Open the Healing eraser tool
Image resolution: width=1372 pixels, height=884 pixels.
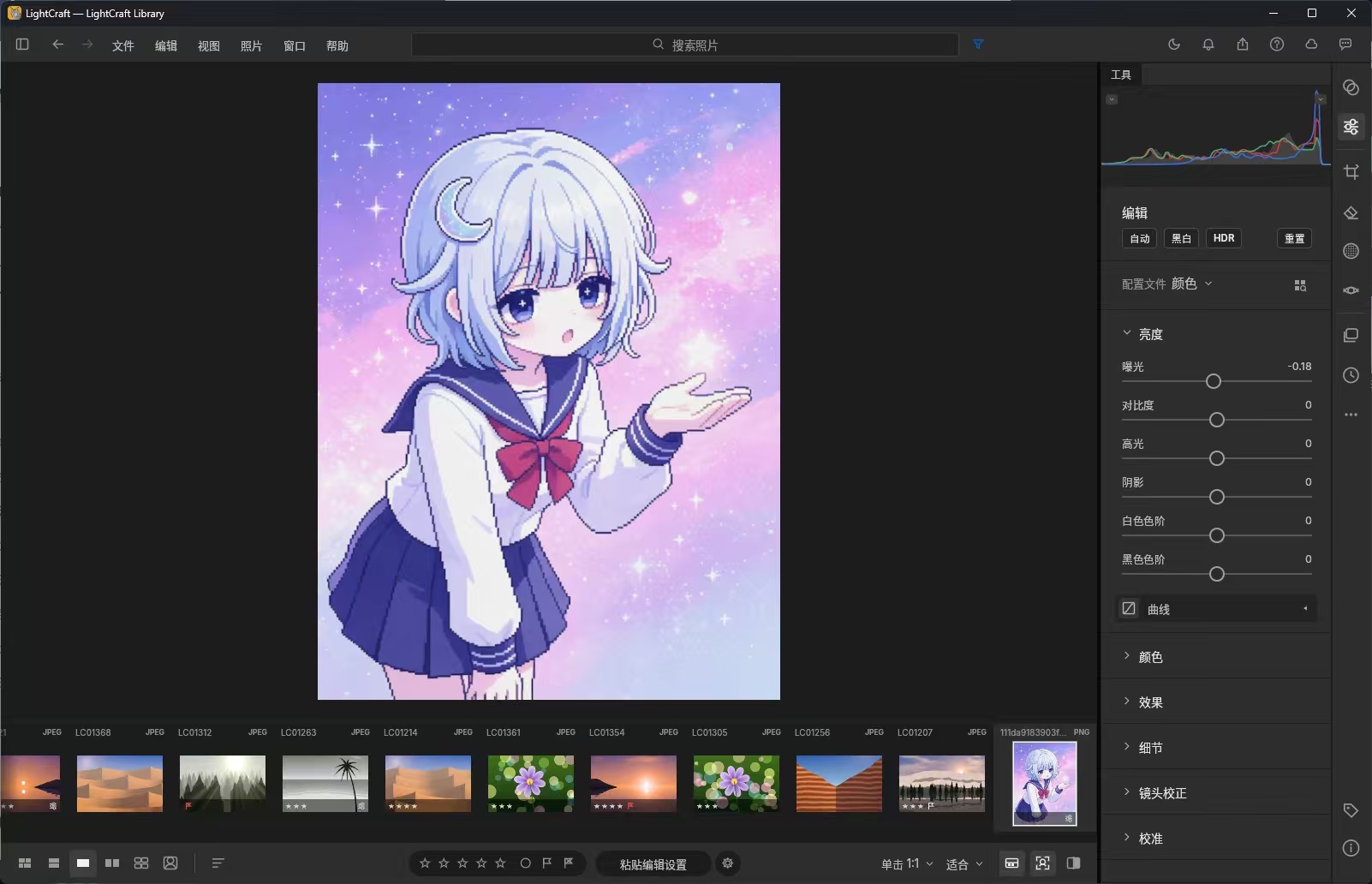point(1351,212)
